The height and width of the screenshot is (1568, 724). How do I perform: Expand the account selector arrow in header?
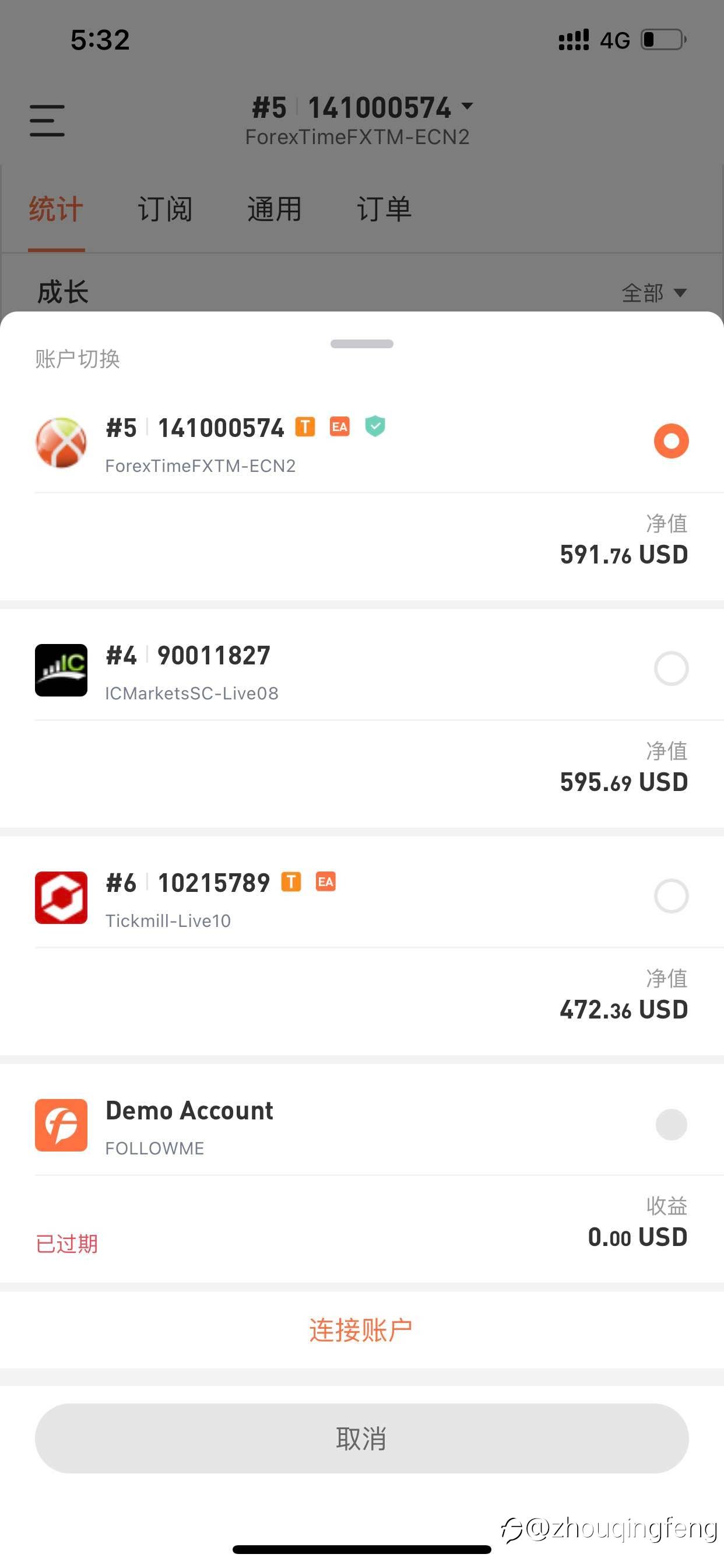(468, 106)
